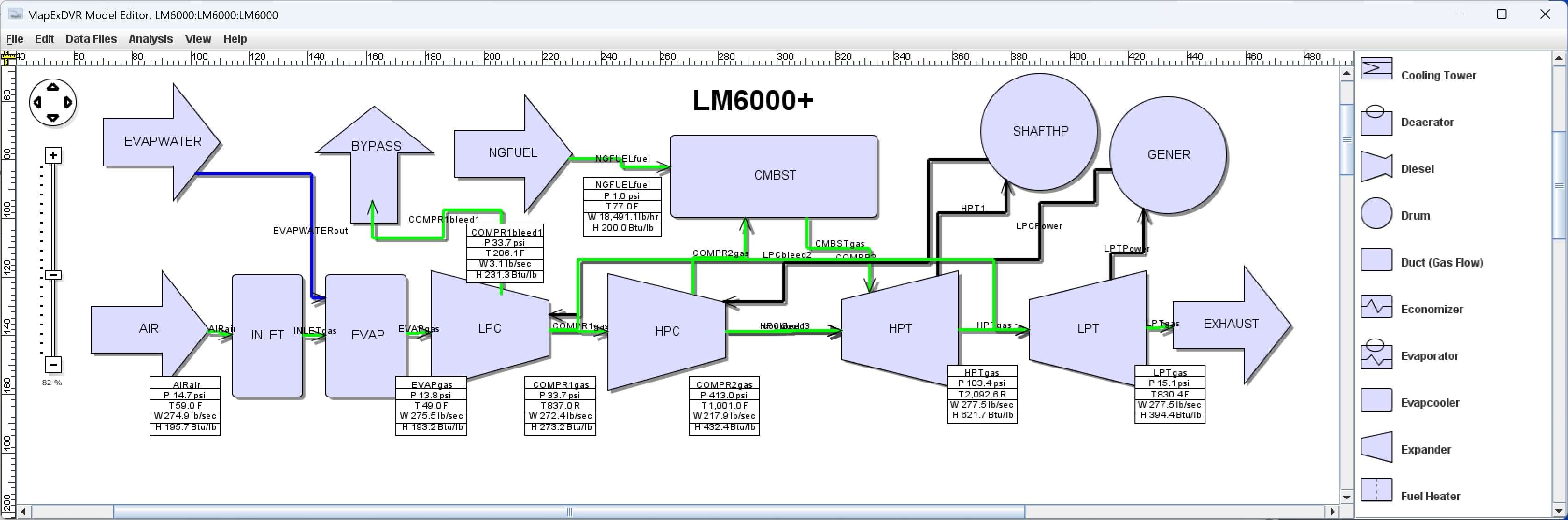Open the Data Files menu
1568x520 pixels.
(x=91, y=39)
